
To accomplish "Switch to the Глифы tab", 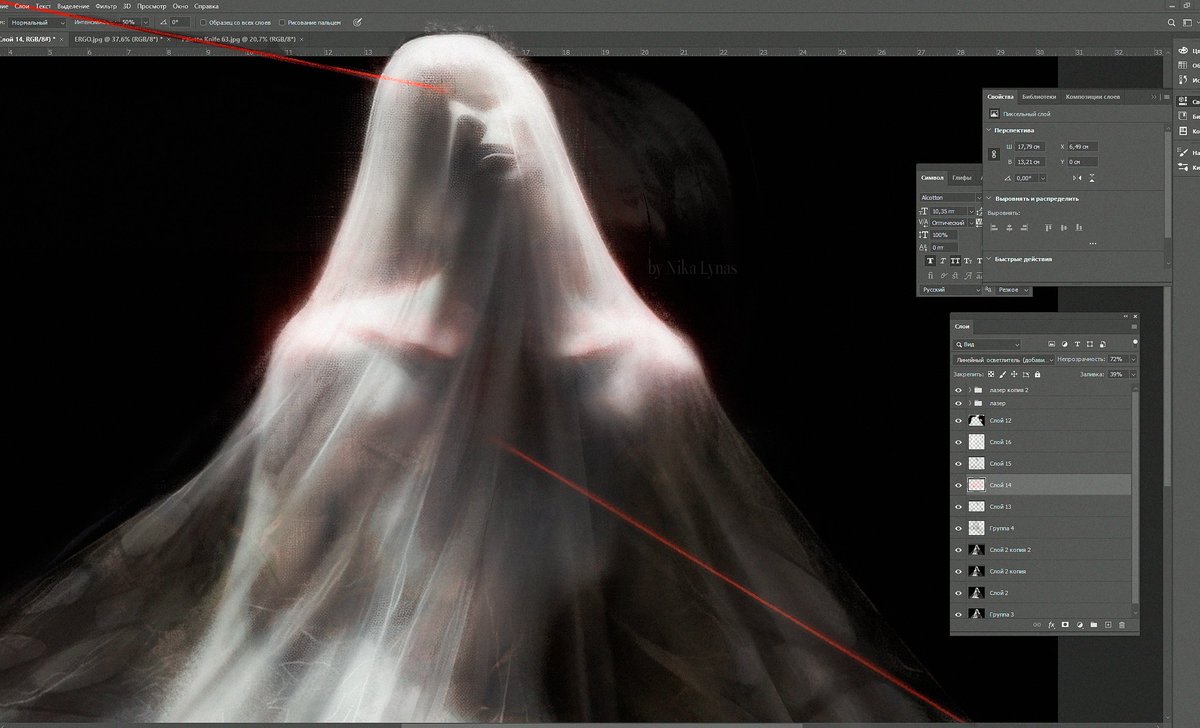I will click(962, 178).
